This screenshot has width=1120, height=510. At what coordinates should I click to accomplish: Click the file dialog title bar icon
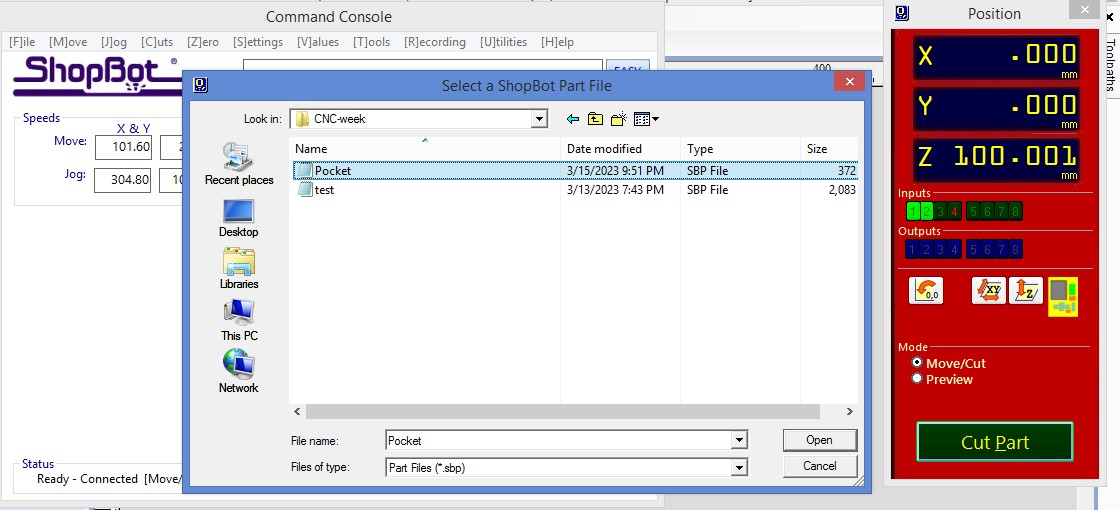201,85
